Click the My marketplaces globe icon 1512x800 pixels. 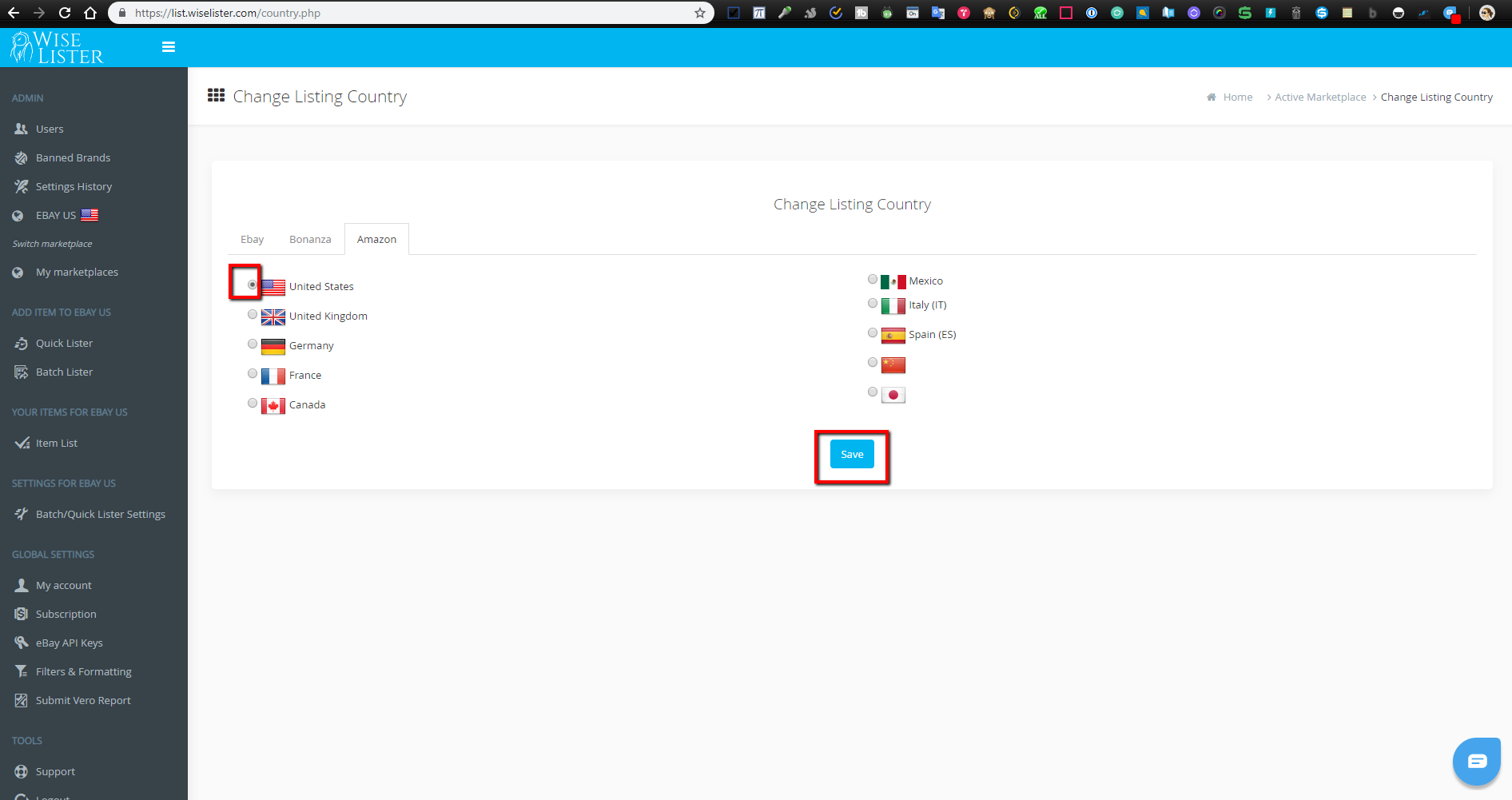(18, 273)
